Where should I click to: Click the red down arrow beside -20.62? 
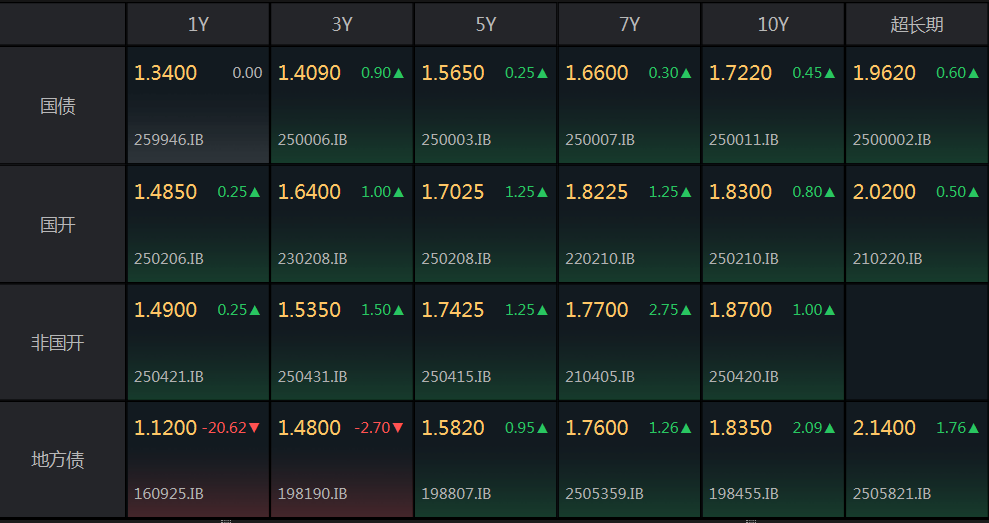254,428
